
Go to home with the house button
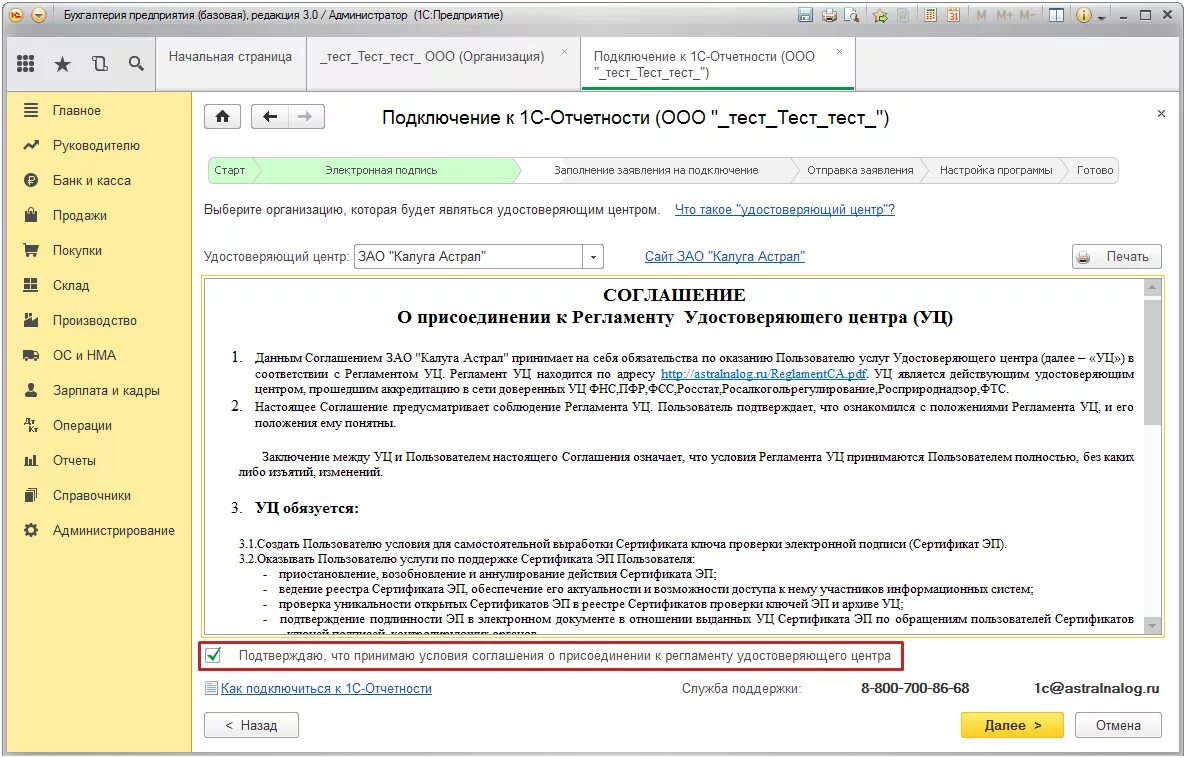[x=222, y=116]
